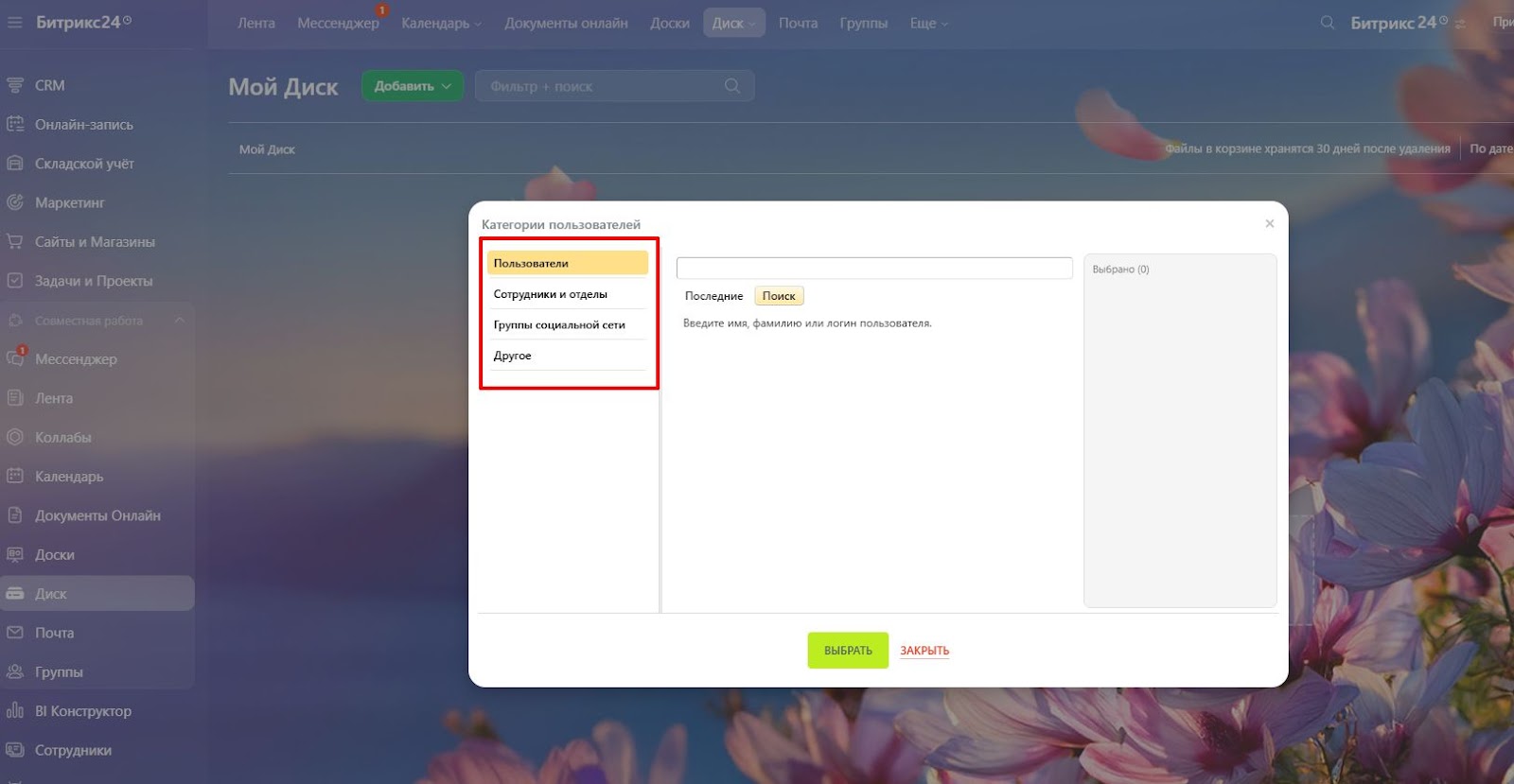1514x784 pixels.
Task: Select Группы социальной сети category
Action: 558,325
